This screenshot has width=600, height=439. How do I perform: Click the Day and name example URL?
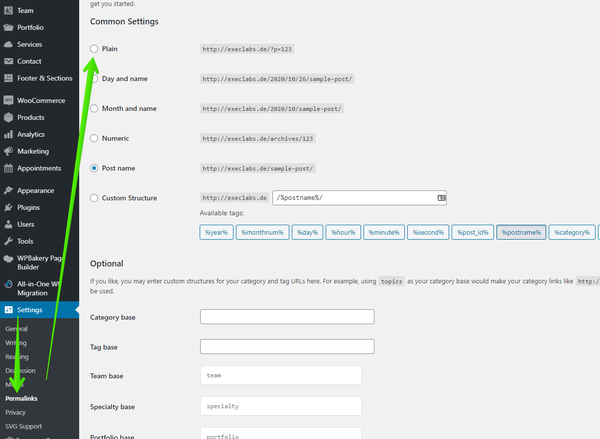pyautogui.click(x=277, y=79)
